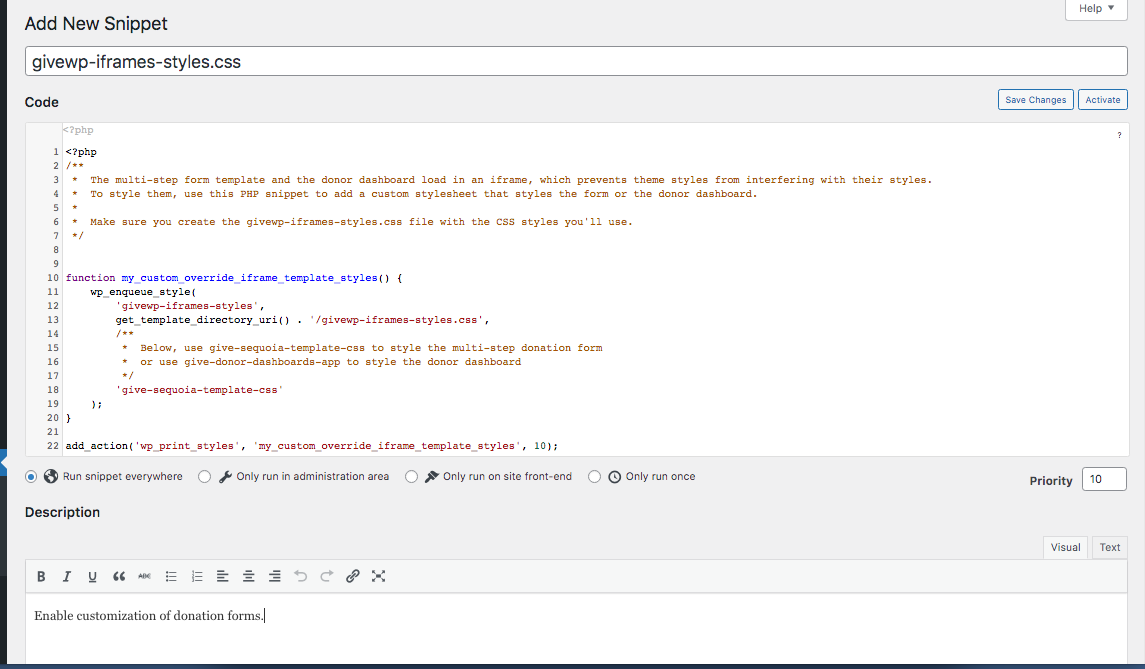Expand the Help dropdown

pyautogui.click(x=1096, y=9)
